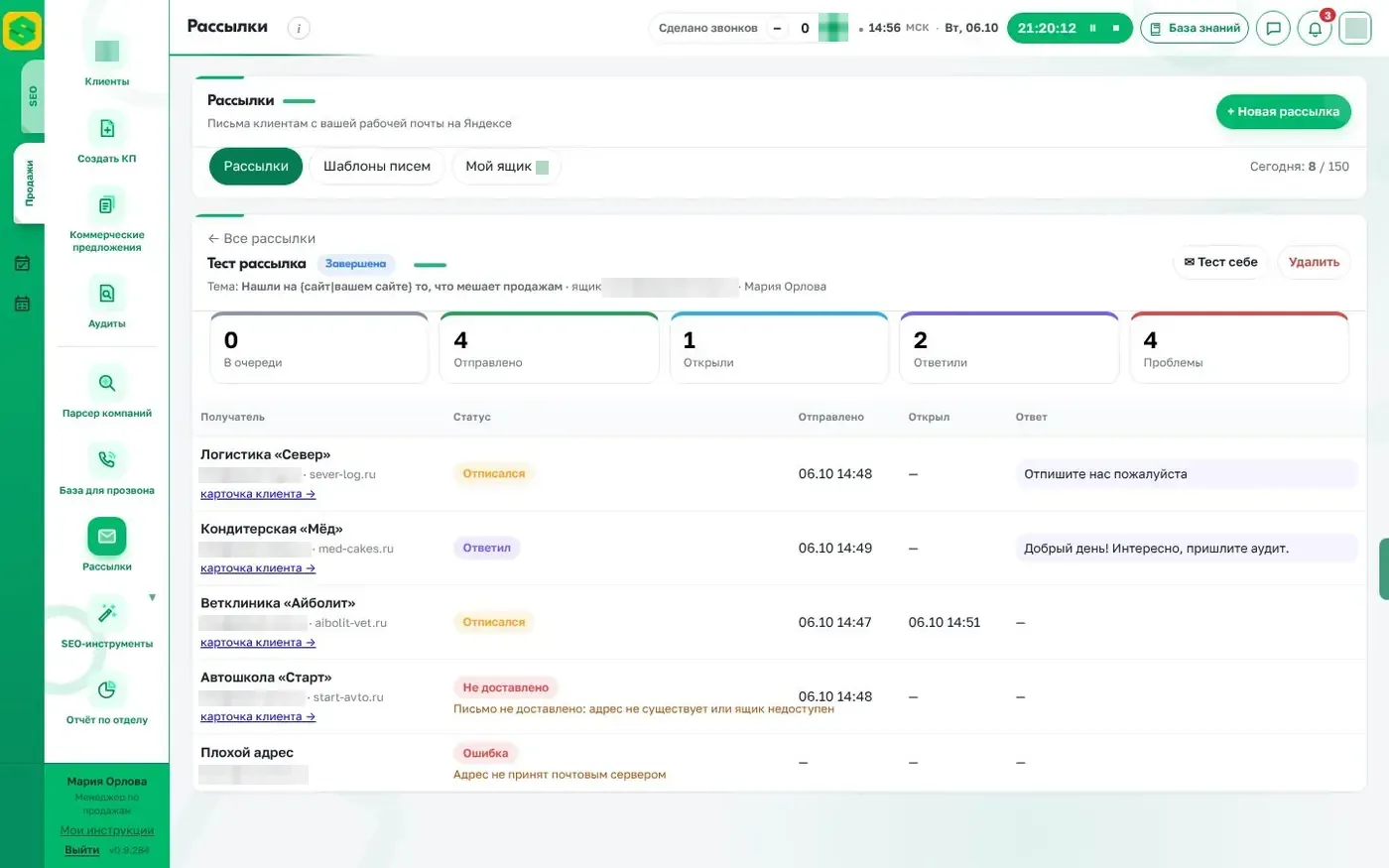This screenshot has height=868, width=1389.
Task: Open the Создать КП sidebar icon
Action: coord(107,128)
